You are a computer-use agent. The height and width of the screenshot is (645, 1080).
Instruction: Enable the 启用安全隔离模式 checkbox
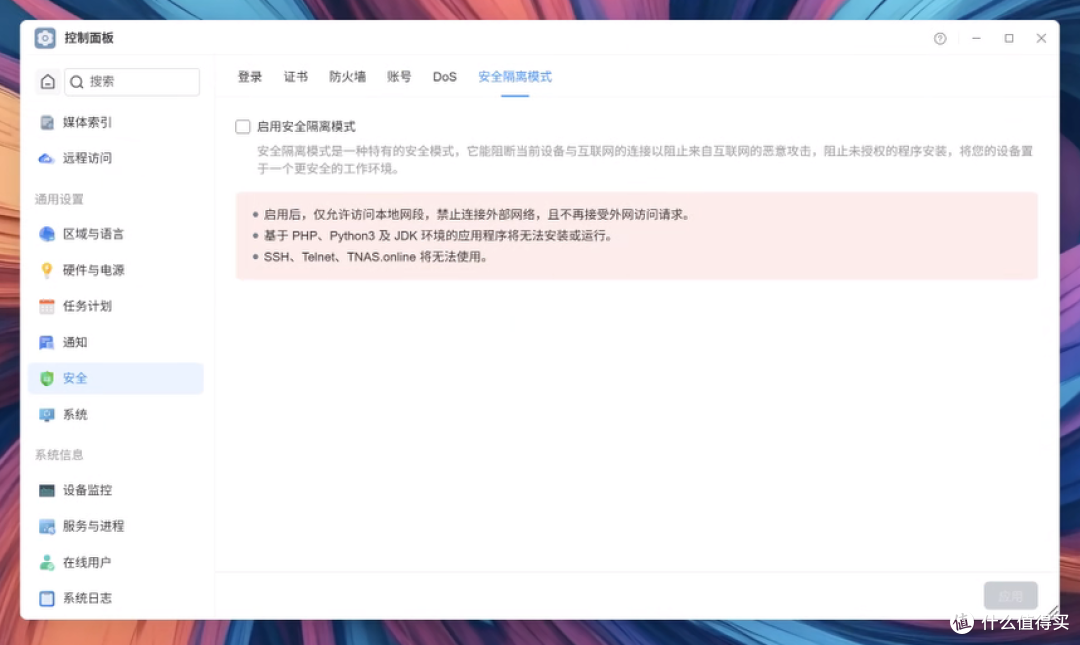[x=242, y=127]
